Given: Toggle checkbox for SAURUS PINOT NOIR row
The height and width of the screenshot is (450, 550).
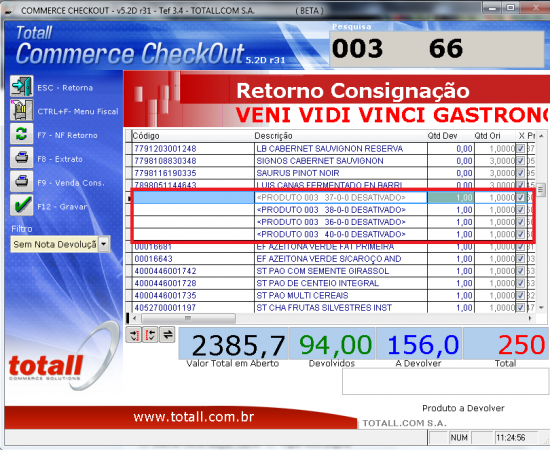Looking at the screenshot, I should [521, 173].
